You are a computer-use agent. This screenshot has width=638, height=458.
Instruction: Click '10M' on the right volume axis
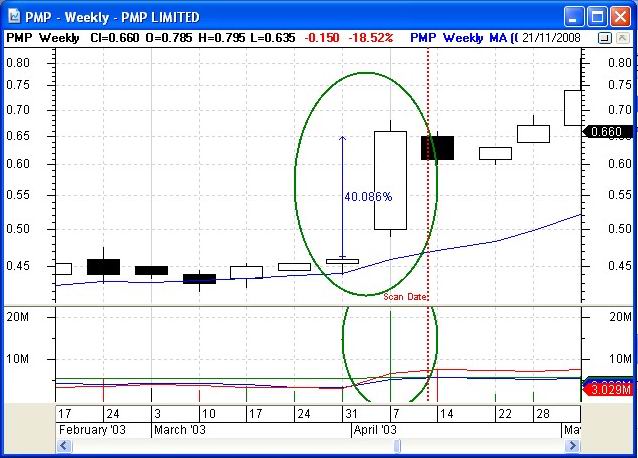(x=621, y=359)
